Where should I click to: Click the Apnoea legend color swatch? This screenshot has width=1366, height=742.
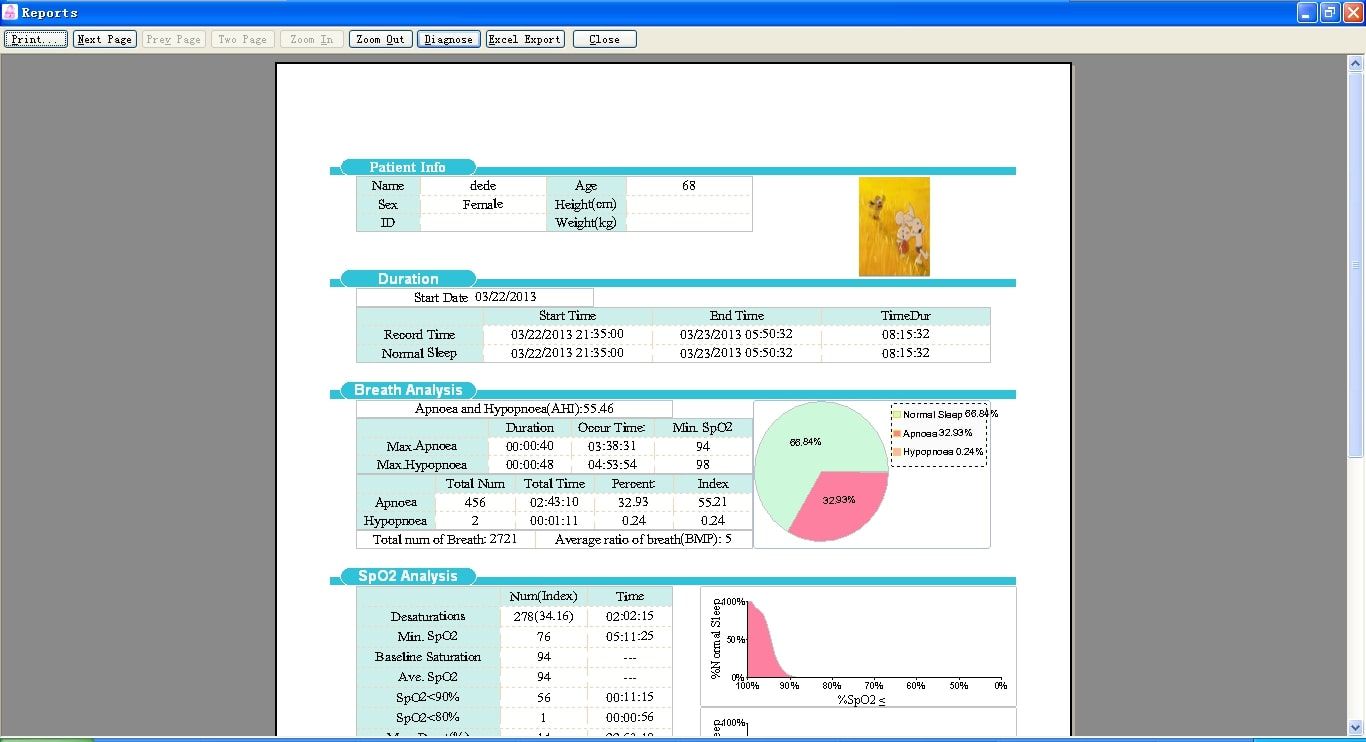pyautogui.click(x=897, y=434)
